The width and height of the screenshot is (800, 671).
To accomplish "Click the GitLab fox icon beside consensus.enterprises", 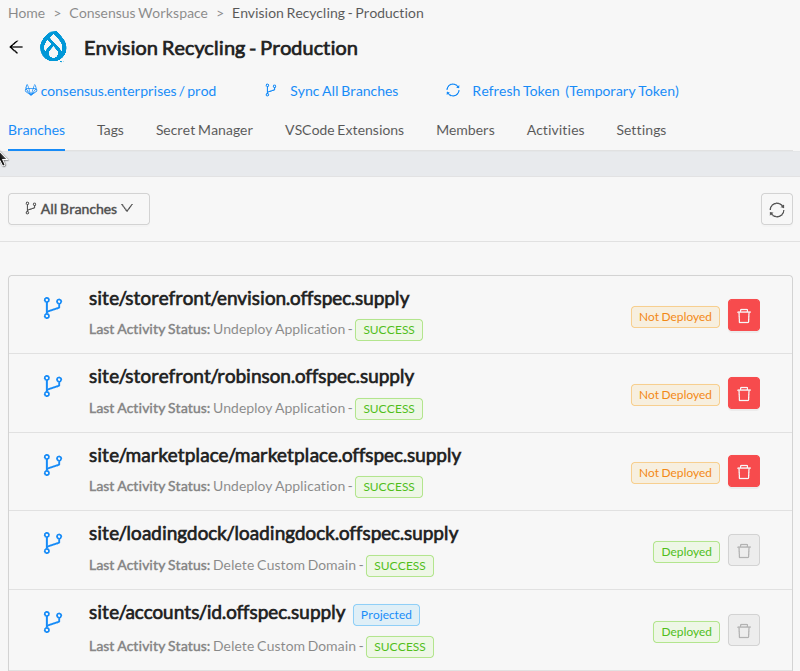I will tap(31, 90).
